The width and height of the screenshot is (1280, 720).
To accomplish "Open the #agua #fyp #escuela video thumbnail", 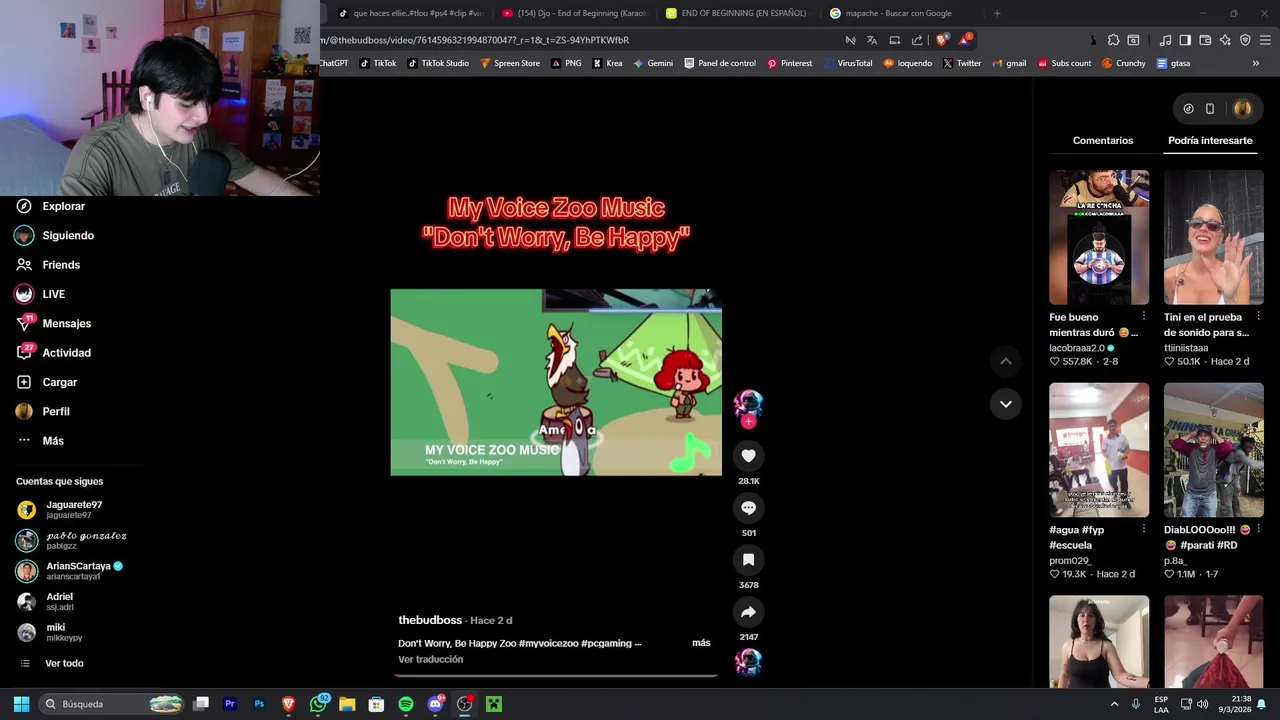I will [1099, 450].
